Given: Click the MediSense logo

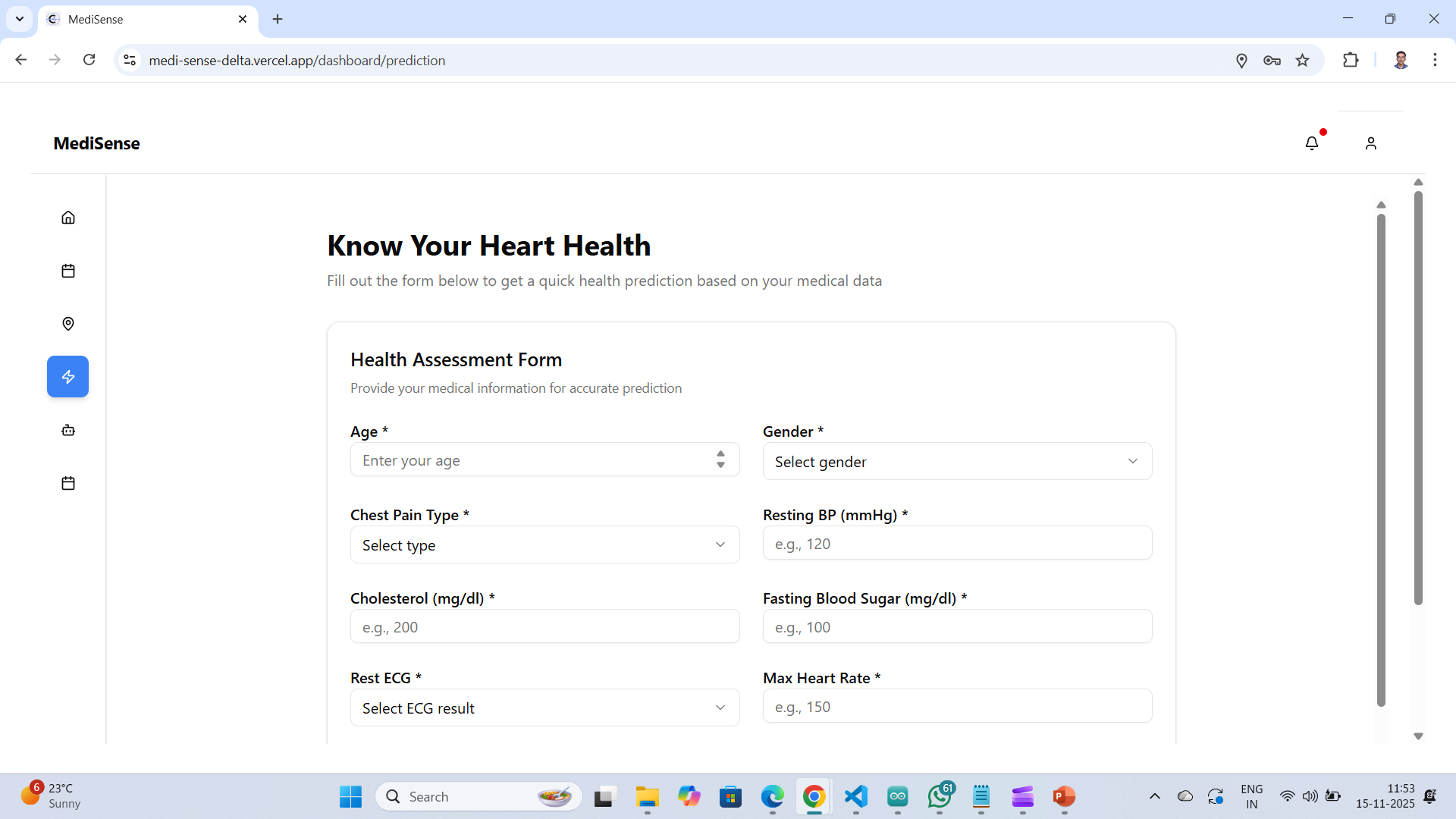Looking at the screenshot, I should point(96,143).
